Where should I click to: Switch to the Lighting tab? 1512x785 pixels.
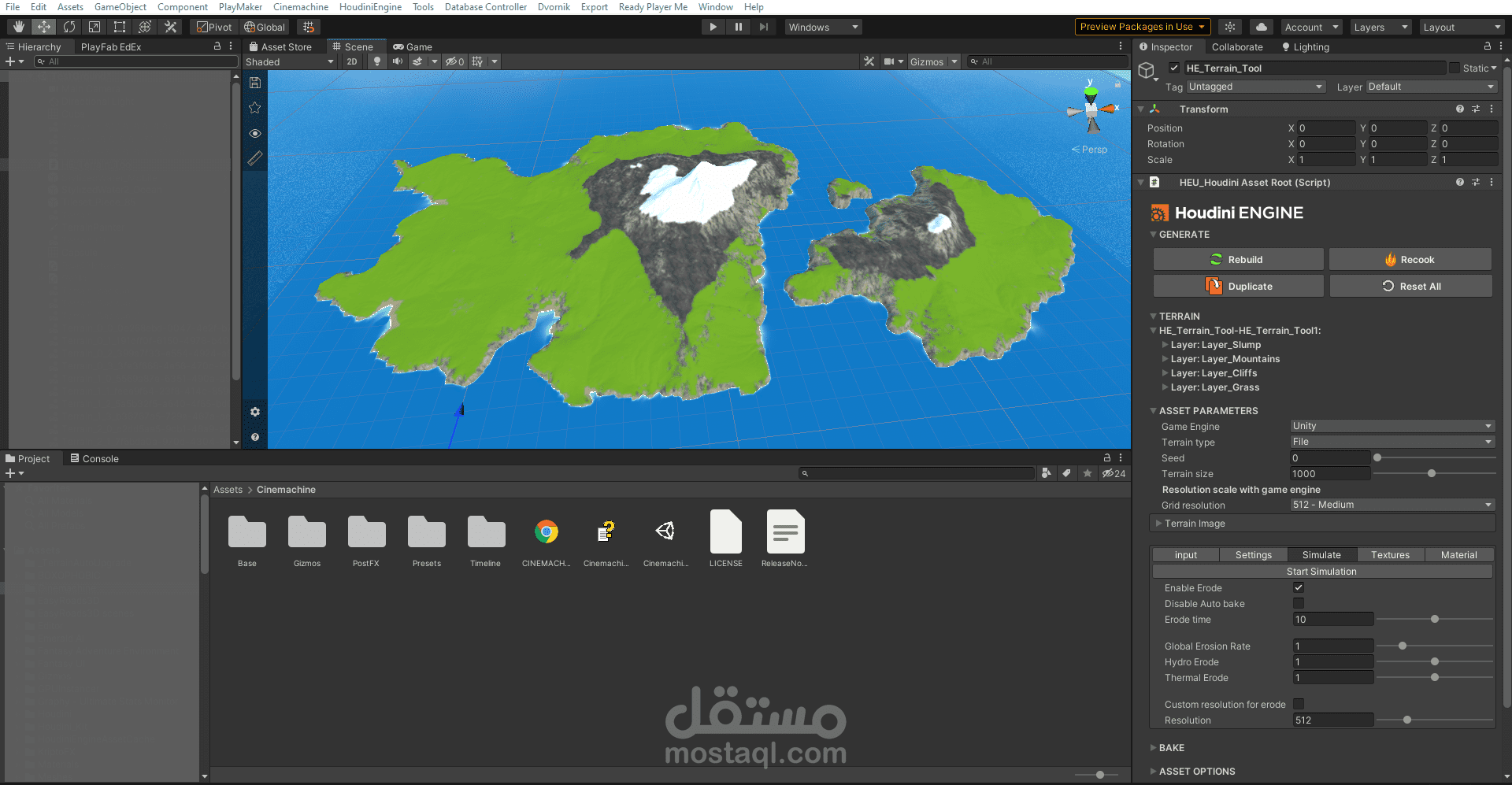click(x=1306, y=47)
